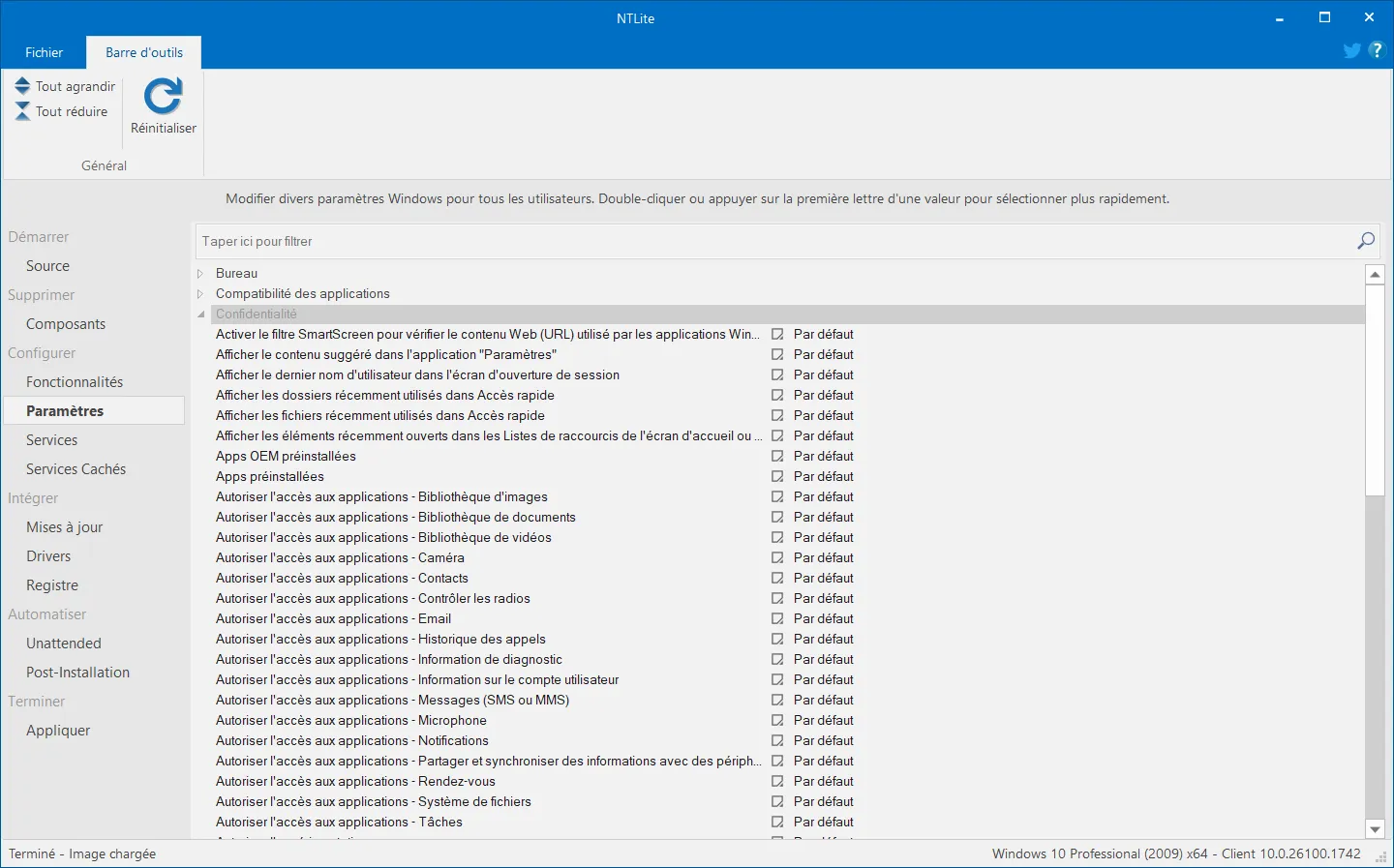Click the vertical scrollbar thumb
This screenshot has height=868, width=1394.
point(1375,390)
